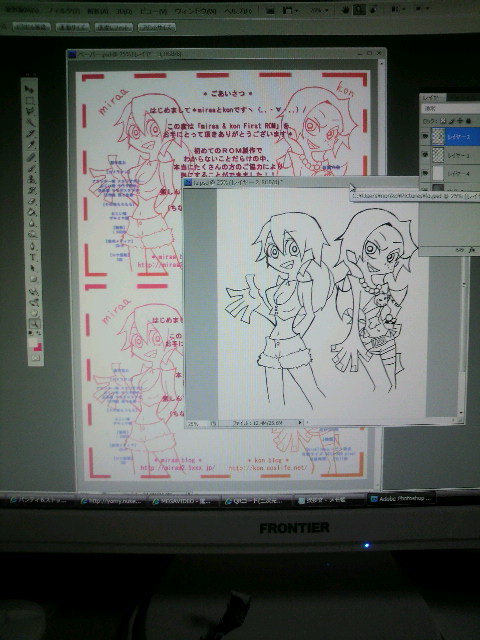480x640 pixels.
Task: Click the fx layer style button
Action: point(473,250)
